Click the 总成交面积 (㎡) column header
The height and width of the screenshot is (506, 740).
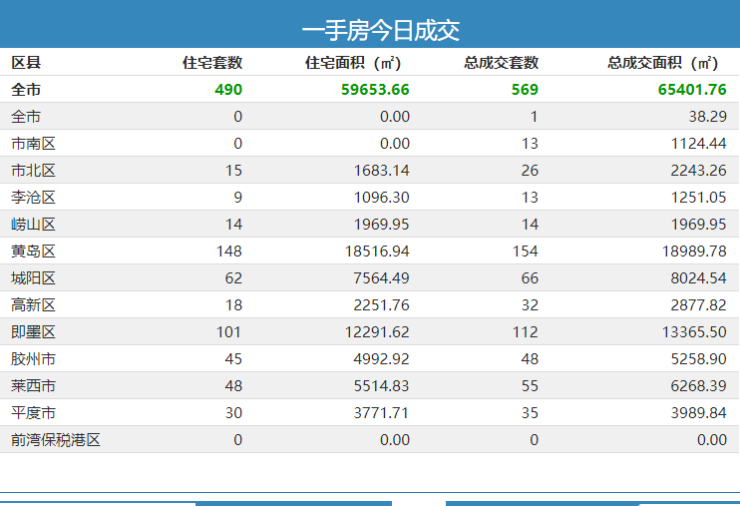[662, 63]
